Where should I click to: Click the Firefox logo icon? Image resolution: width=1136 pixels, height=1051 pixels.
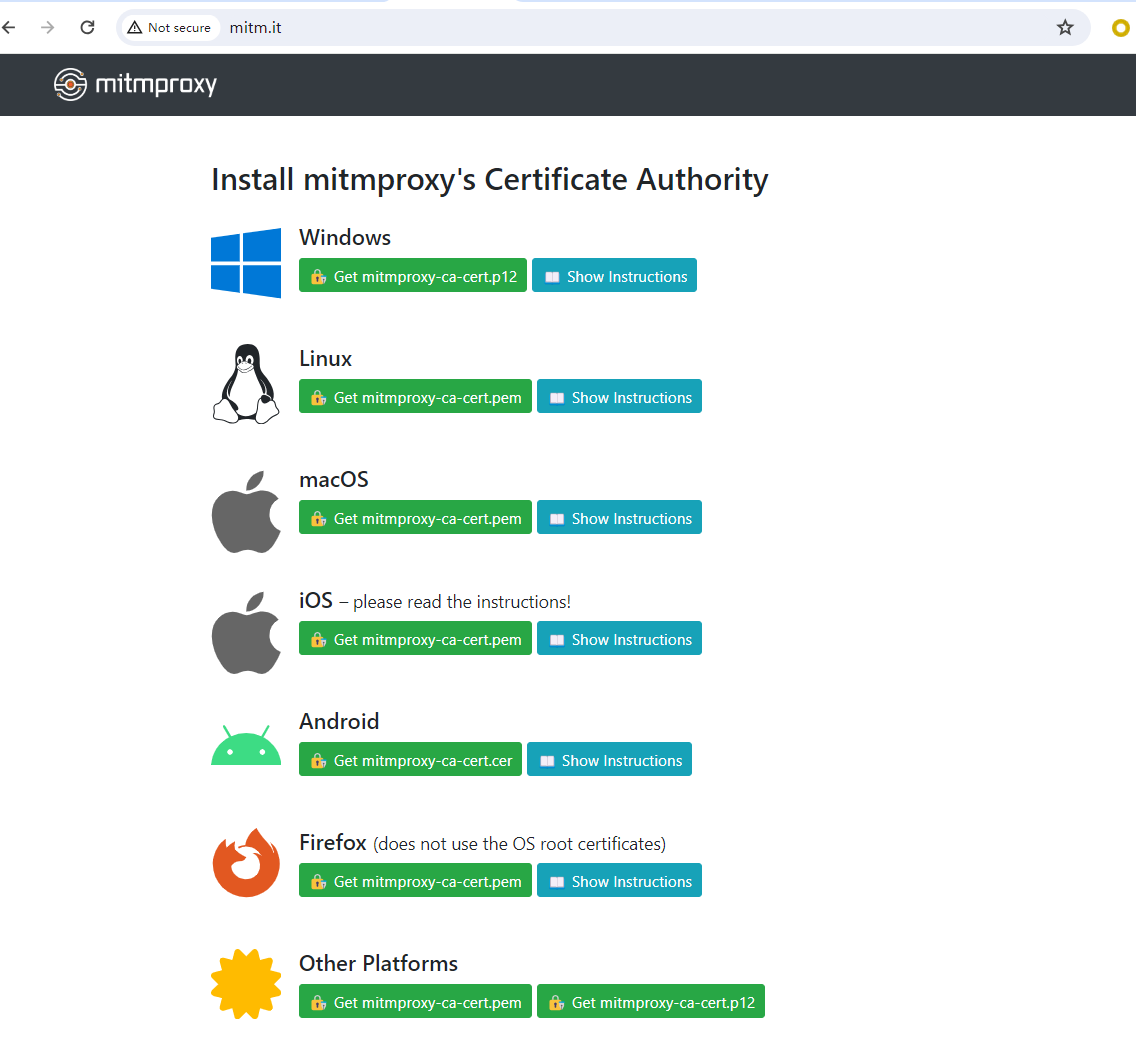point(246,863)
